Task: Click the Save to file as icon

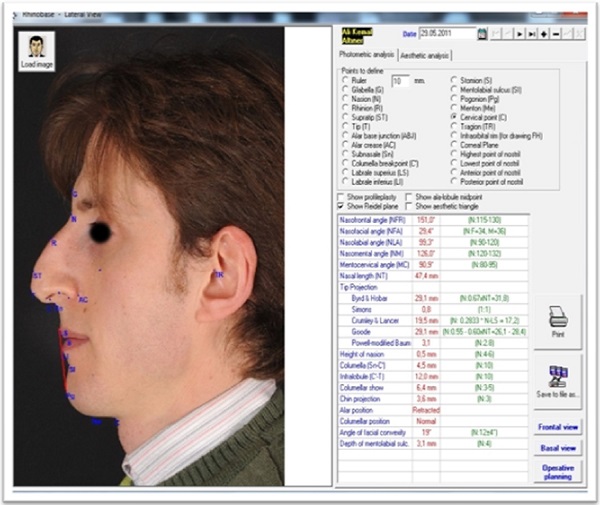Action: [558, 374]
